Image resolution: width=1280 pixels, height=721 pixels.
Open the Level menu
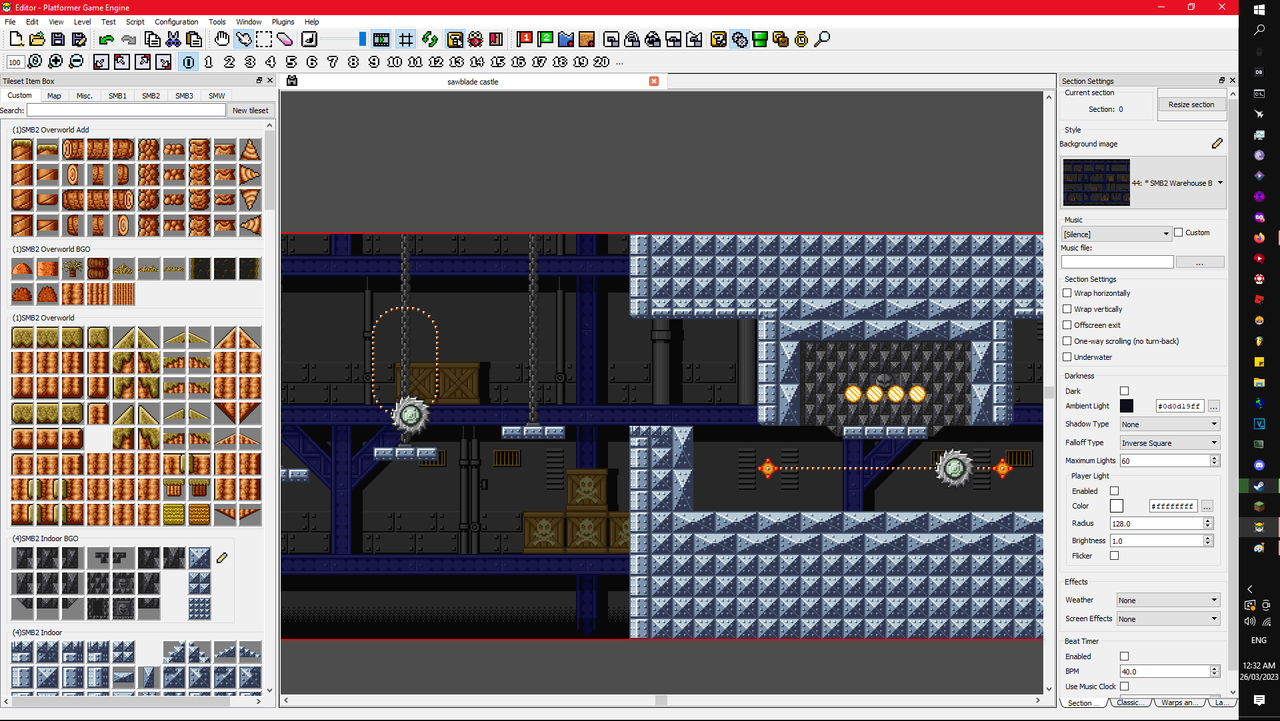tap(82, 21)
